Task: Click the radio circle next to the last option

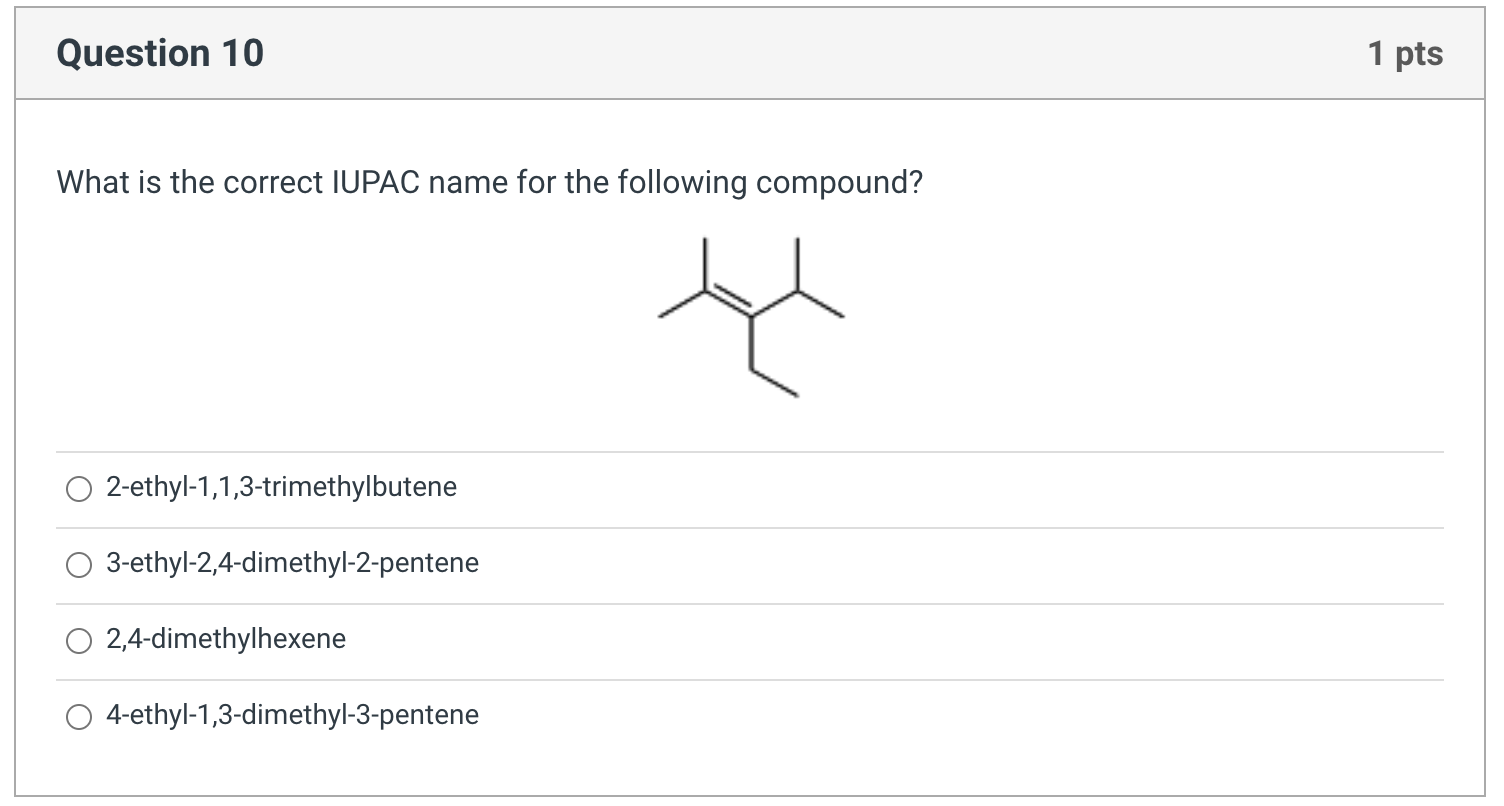Action: [x=78, y=717]
